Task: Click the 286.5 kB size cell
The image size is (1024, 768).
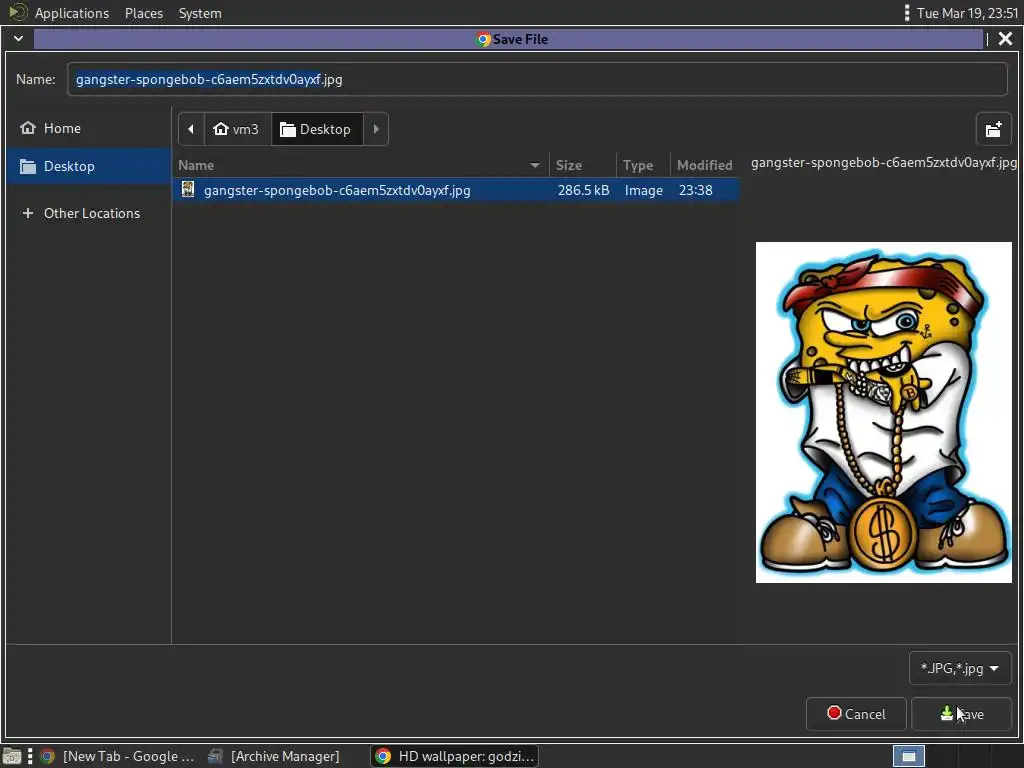Action: [583, 190]
